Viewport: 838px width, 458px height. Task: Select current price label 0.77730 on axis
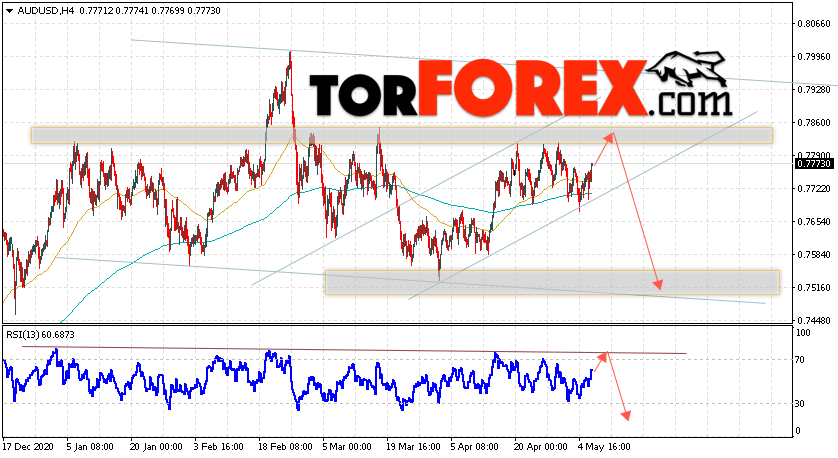click(814, 164)
